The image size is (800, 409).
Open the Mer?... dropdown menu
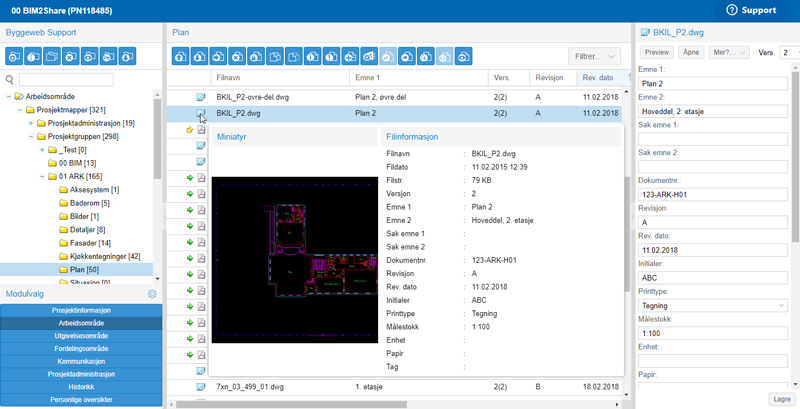coord(728,52)
